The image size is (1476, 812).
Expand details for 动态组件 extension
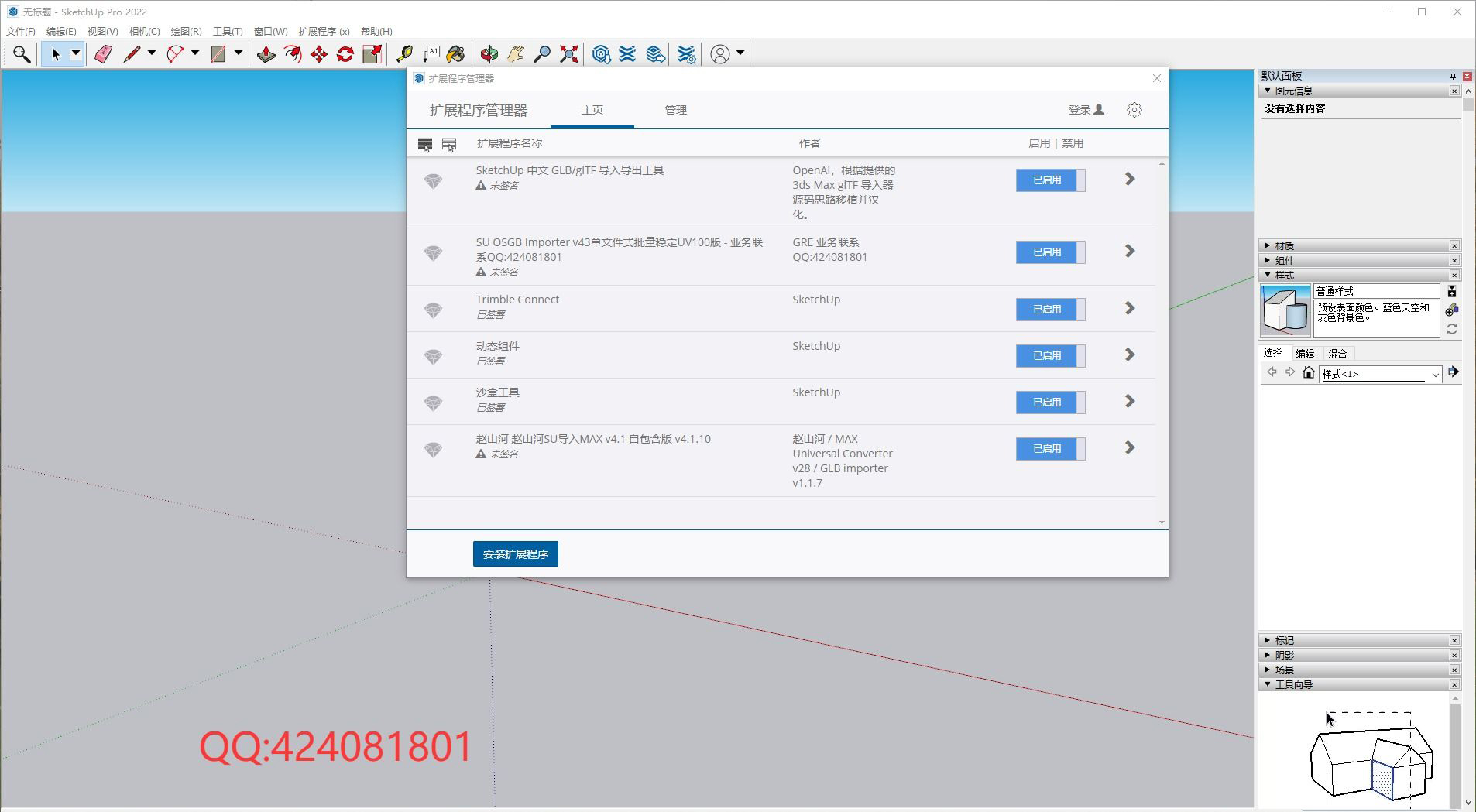coord(1130,355)
